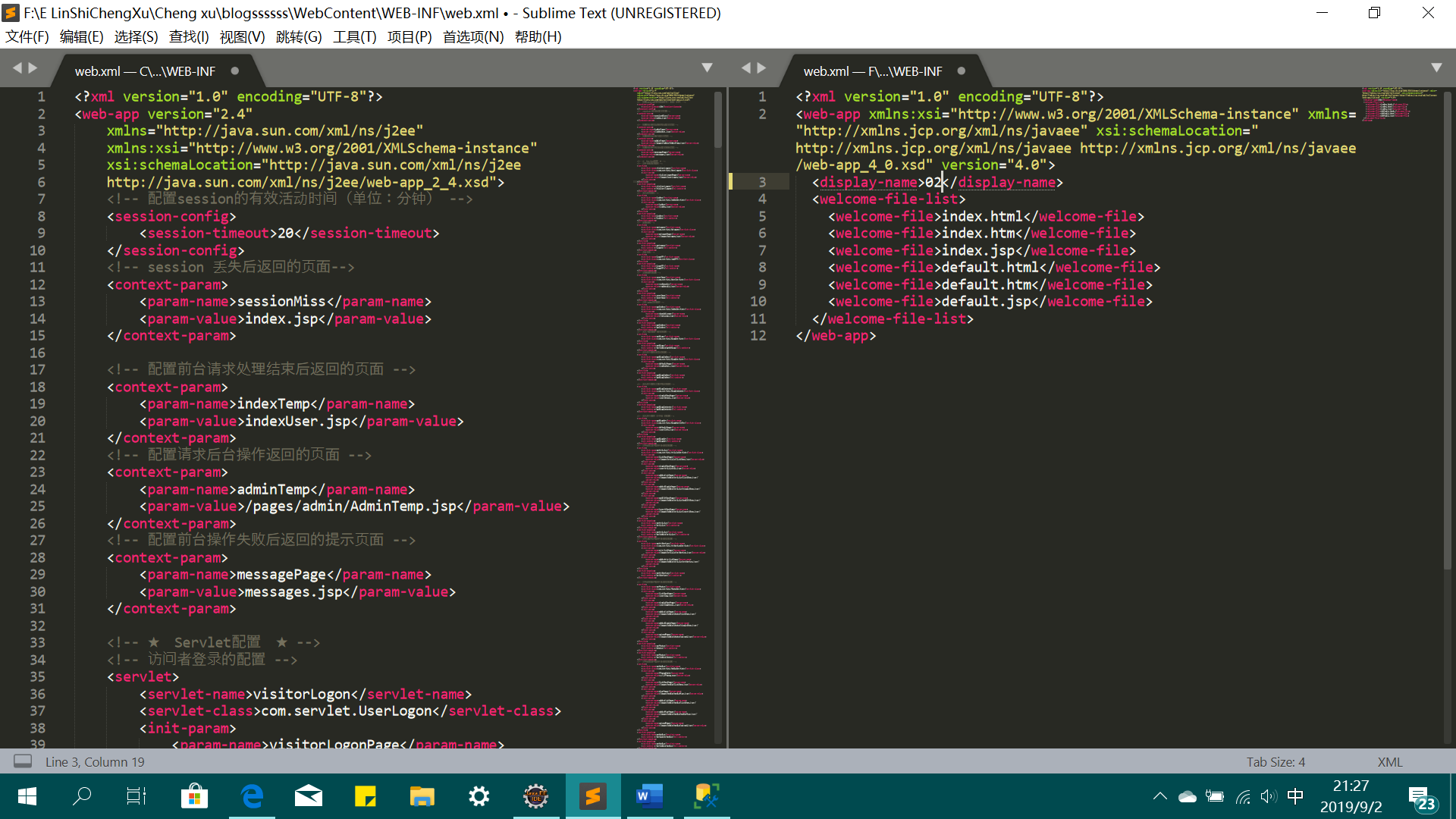Switch to Edge browser on taskbar
Image resolution: width=1456 pixels, height=819 pixels.
[x=252, y=796]
